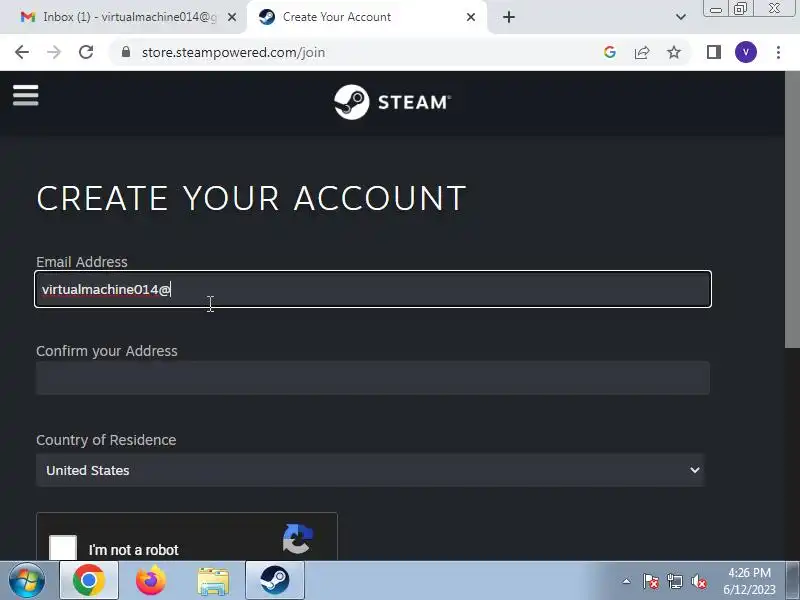Open the Steam hamburger menu

[x=26, y=95]
